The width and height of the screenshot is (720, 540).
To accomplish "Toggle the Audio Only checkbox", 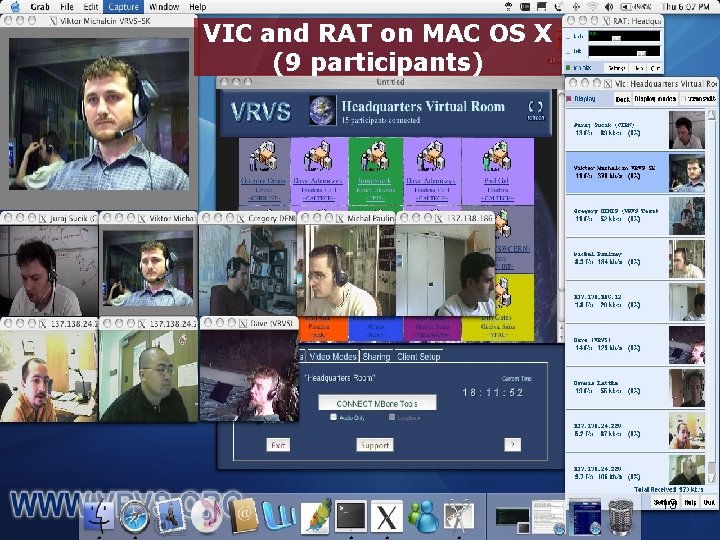I will click(333, 417).
